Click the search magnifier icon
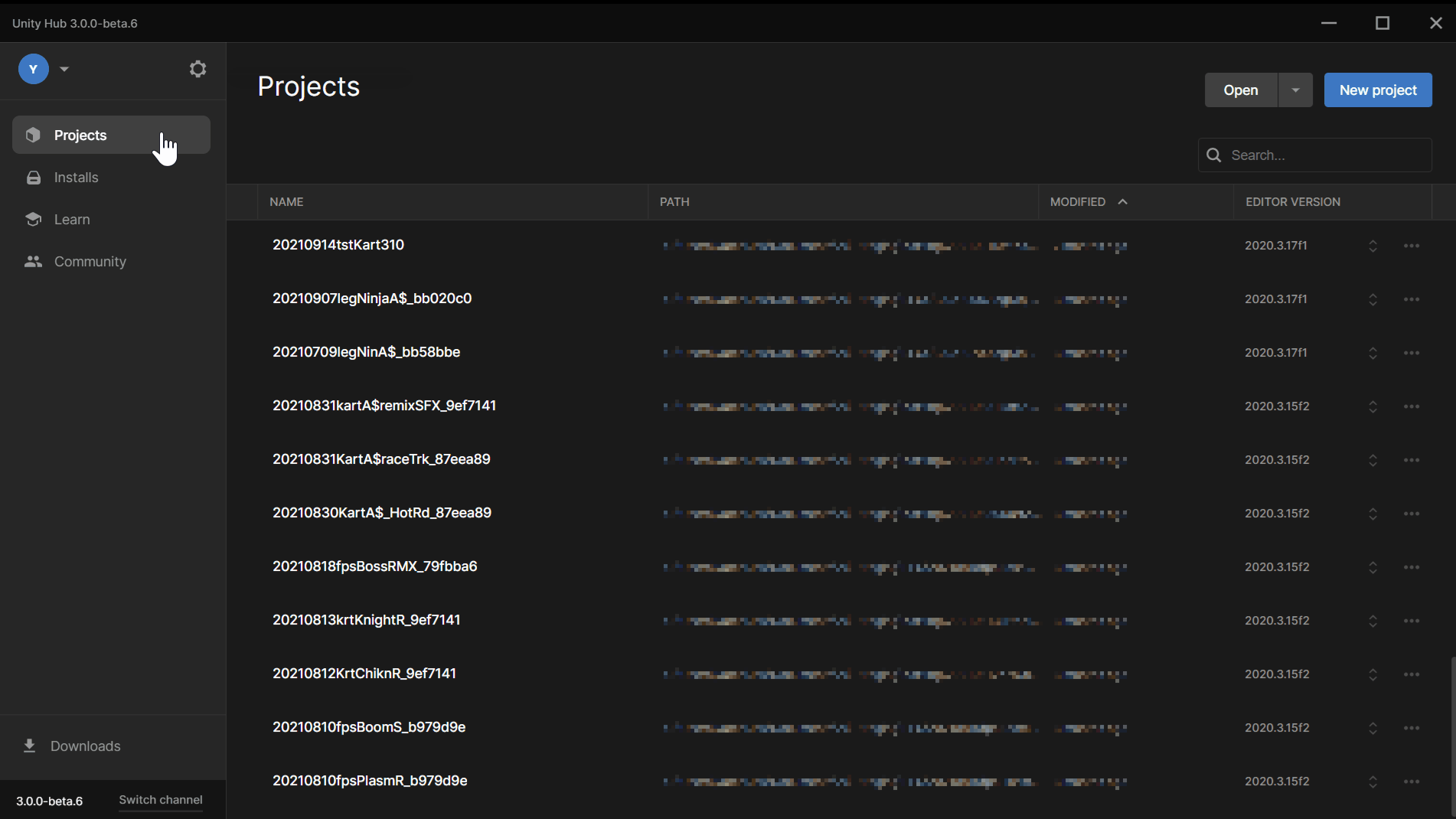The height and width of the screenshot is (819, 1456). click(x=1213, y=155)
